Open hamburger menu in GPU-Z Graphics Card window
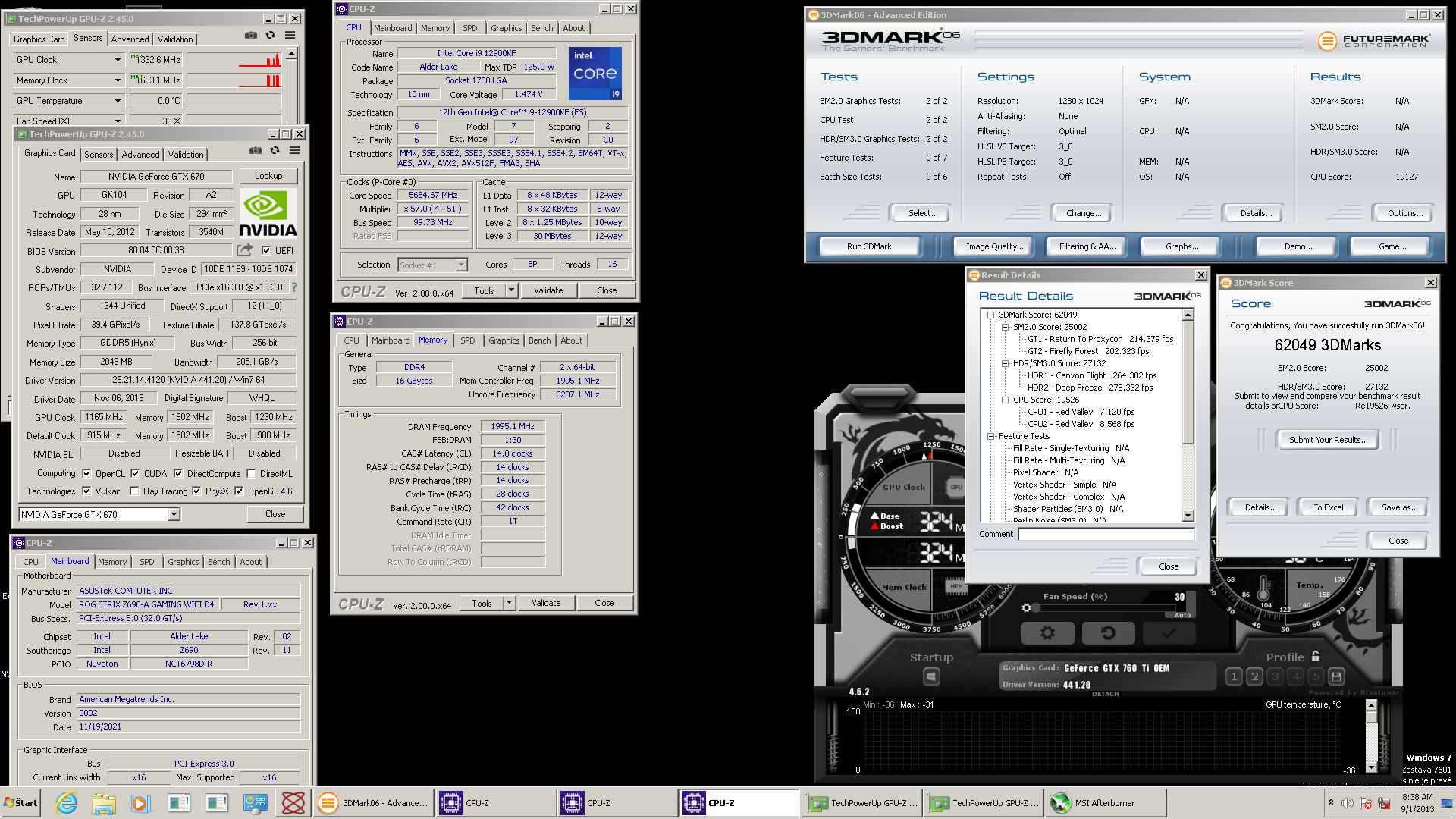 (294, 150)
